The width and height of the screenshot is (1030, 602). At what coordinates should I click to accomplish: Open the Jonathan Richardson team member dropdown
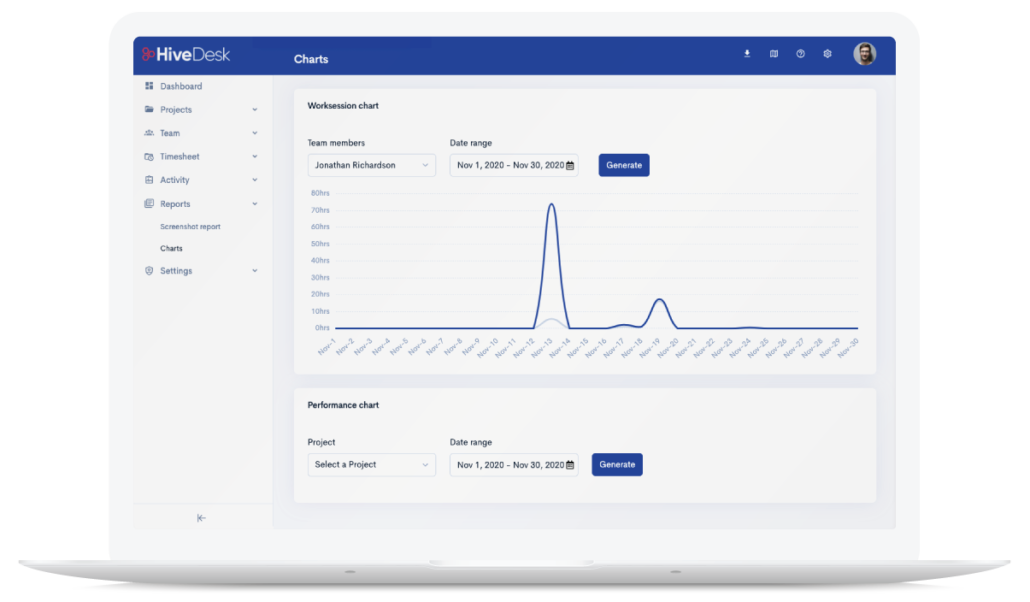pos(371,165)
